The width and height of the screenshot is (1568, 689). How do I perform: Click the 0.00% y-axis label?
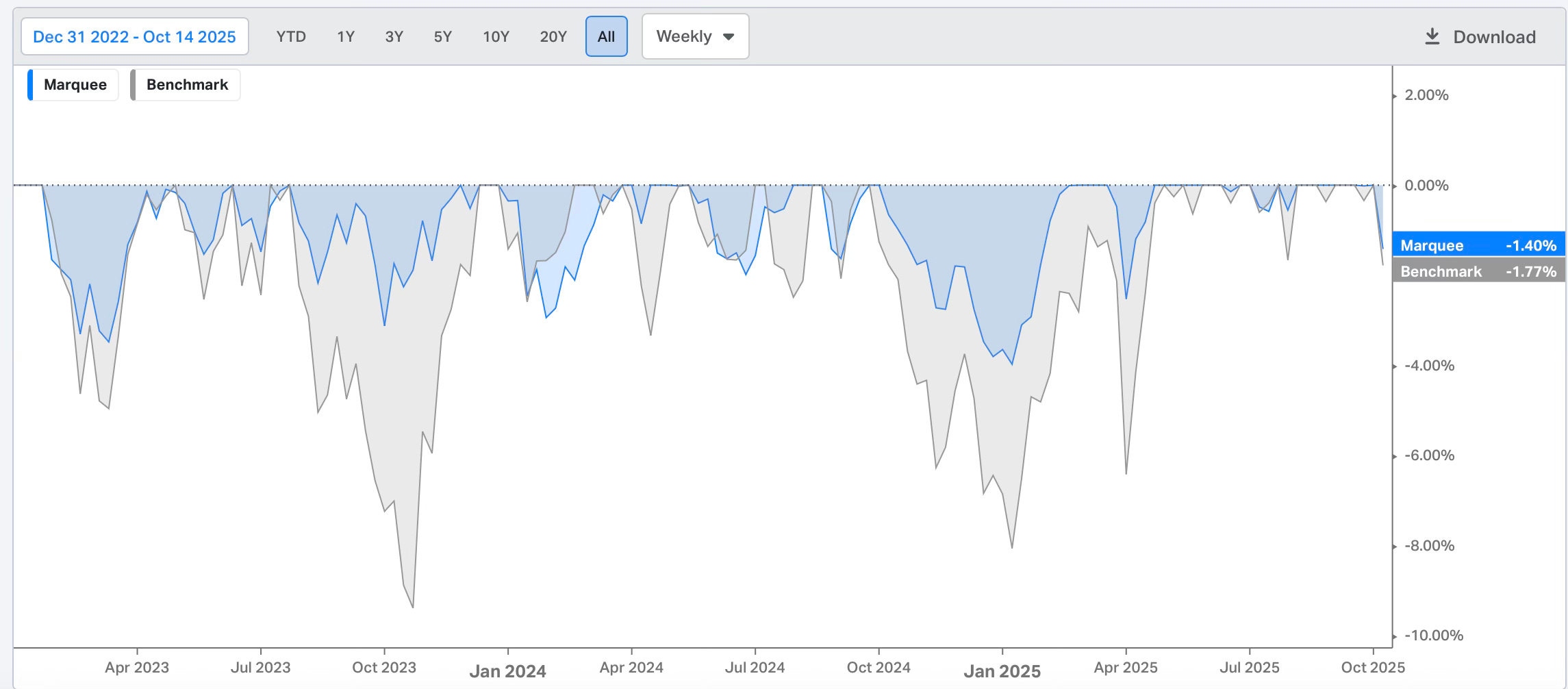pyautogui.click(x=1427, y=186)
